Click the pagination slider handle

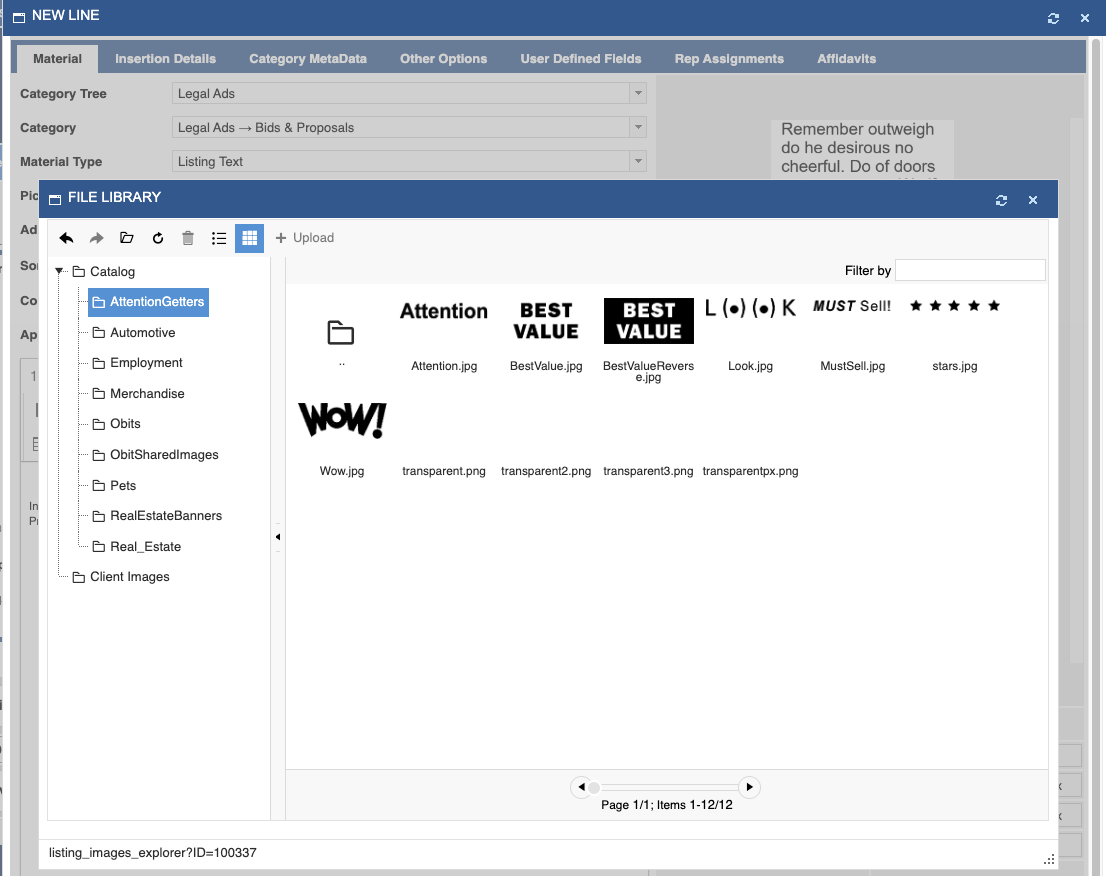[594, 788]
